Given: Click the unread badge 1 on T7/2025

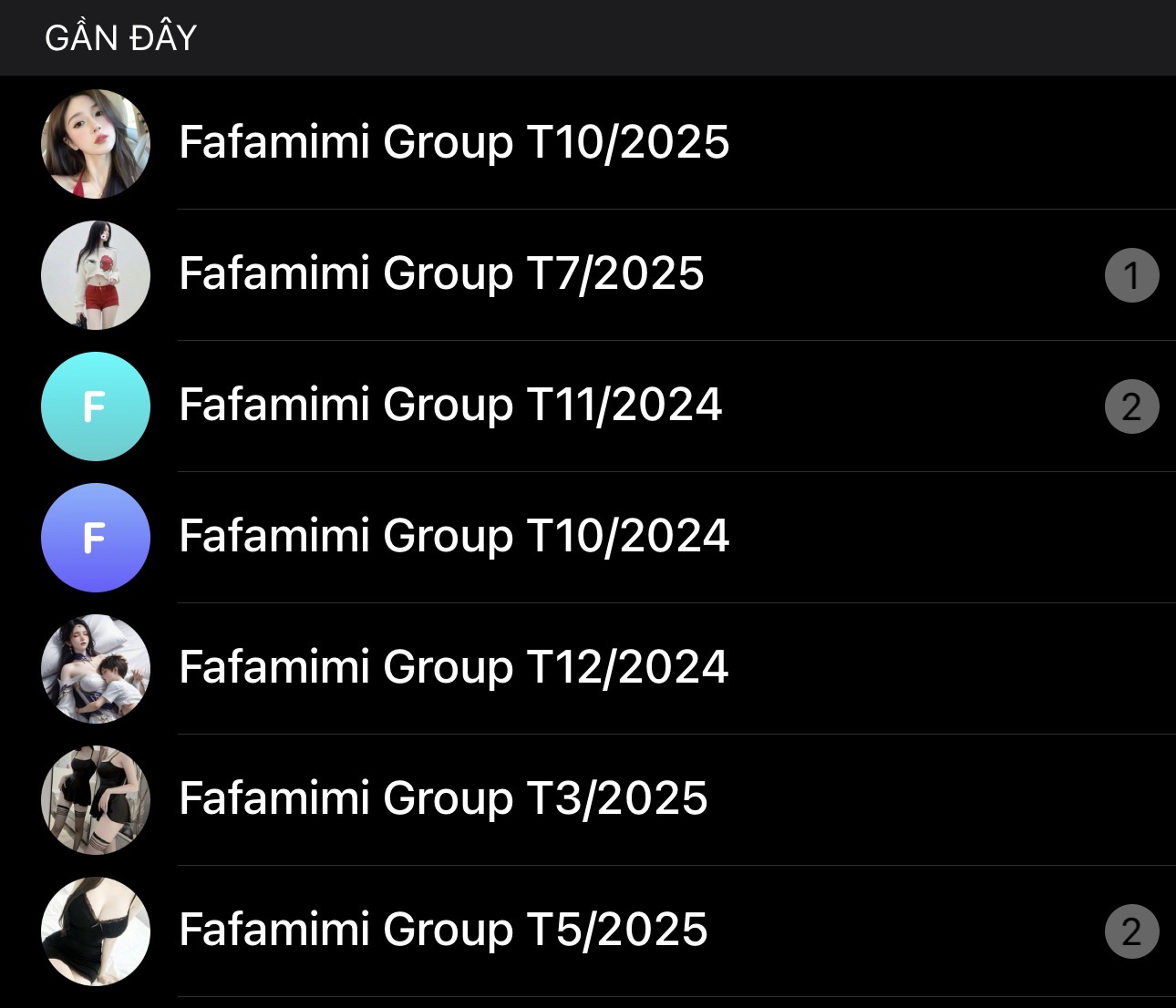Looking at the screenshot, I should coord(1131,275).
